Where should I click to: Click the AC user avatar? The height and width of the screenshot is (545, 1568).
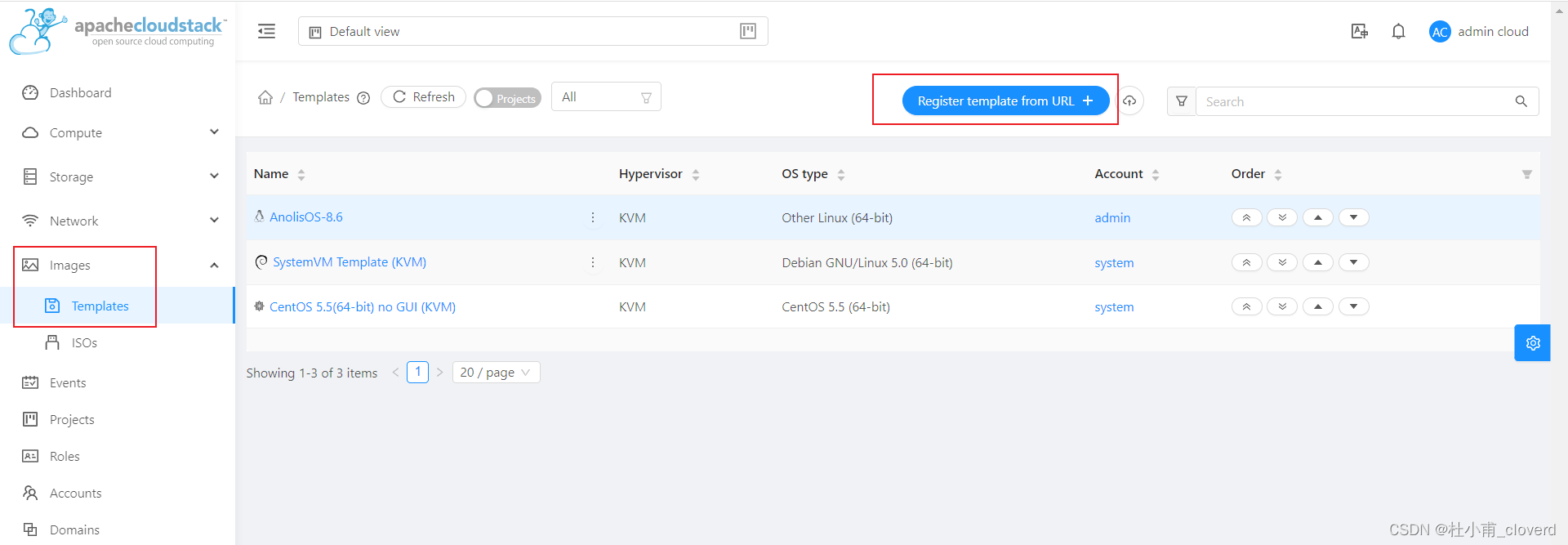point(1440,32)
